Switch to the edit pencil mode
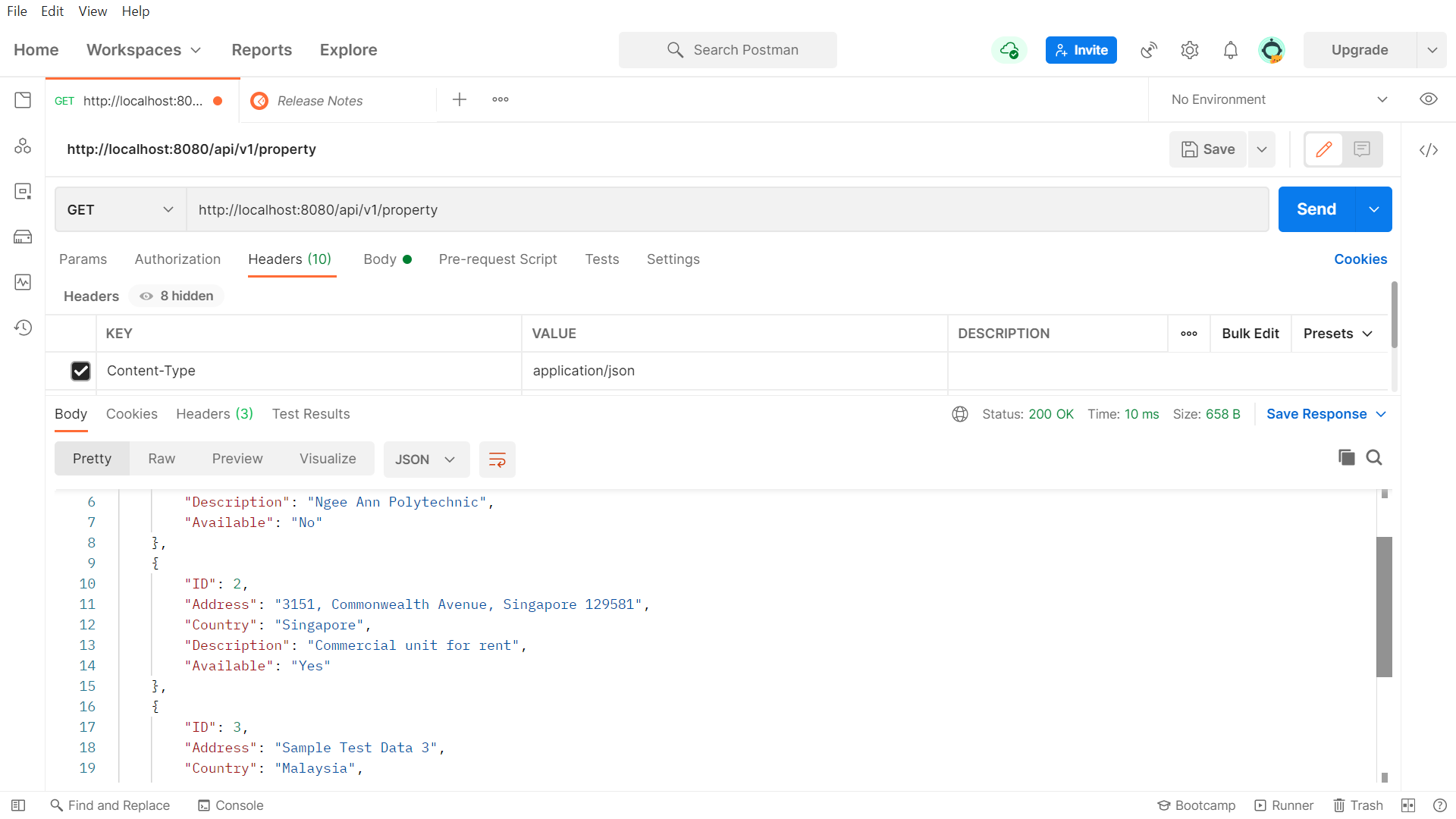 [x=1324, y=149]
